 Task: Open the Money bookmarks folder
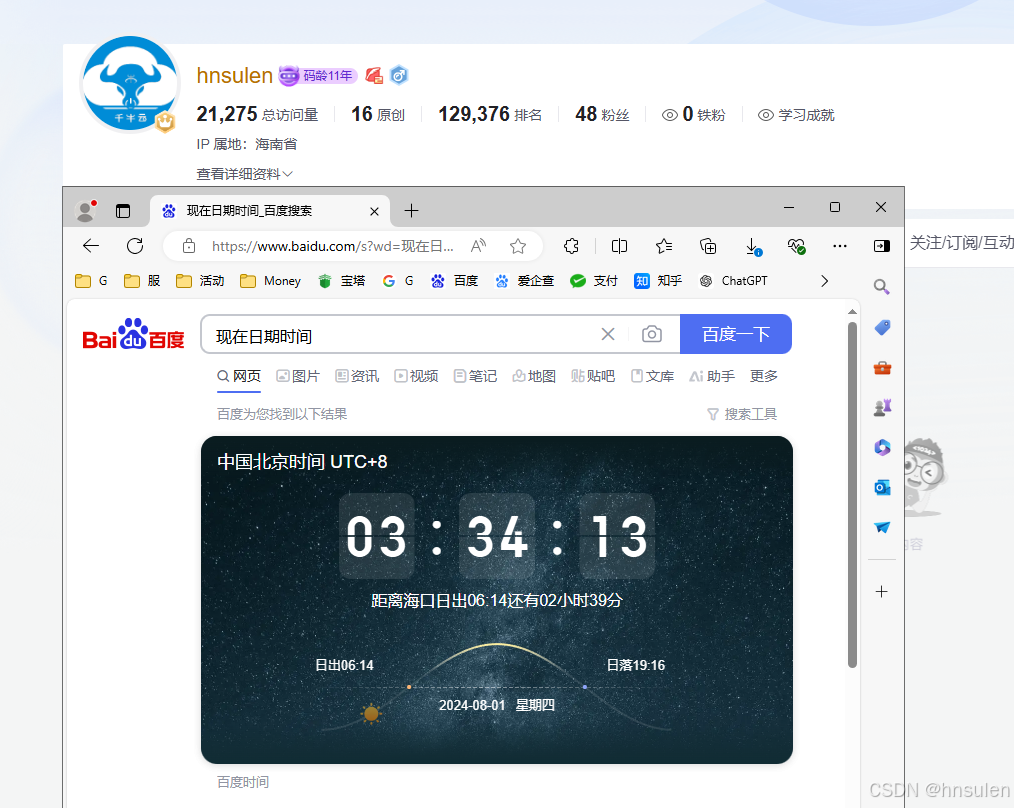point(270,281)
